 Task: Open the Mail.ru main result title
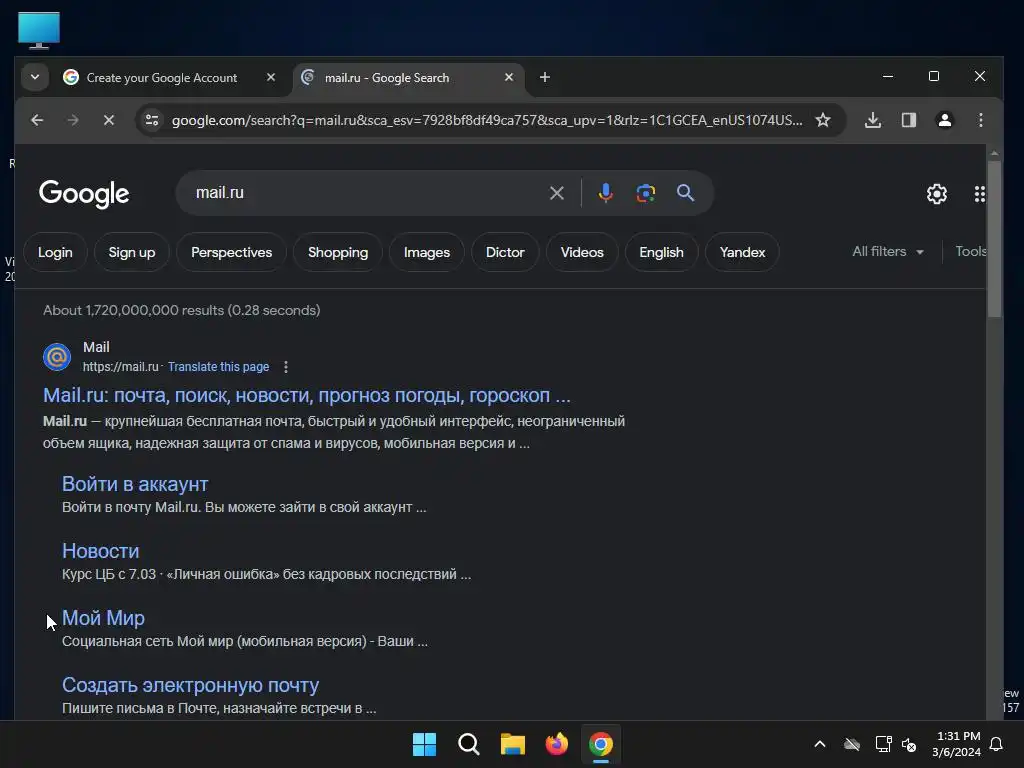pos(307,395)
